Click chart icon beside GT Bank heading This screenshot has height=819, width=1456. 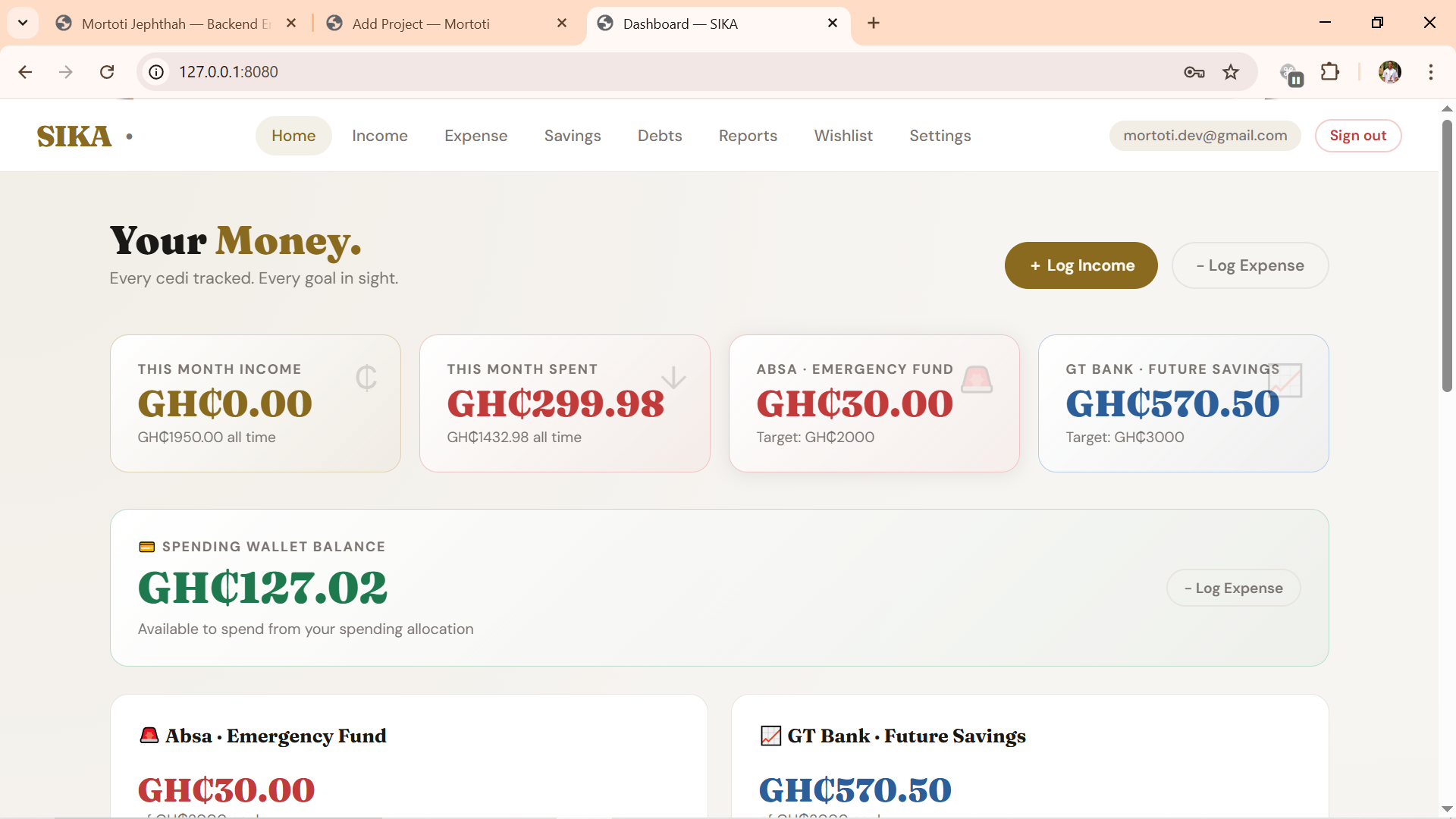(x=770, y=736)
